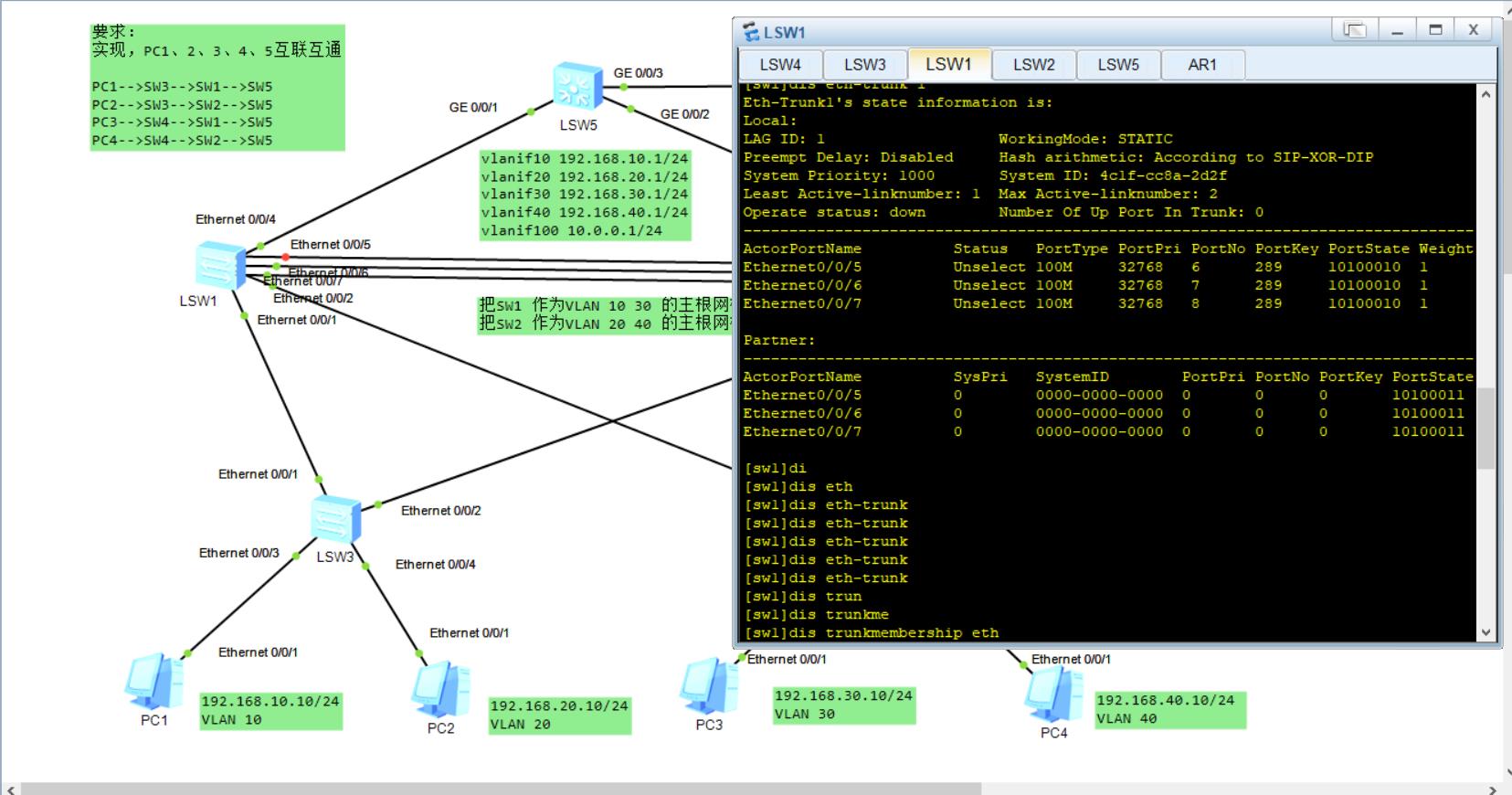The width and height of the screenshot is (1512, 795).
Task: Click the red Ethernet 0/0/5 port indicator on LSW1
Action: pos(285,258)
